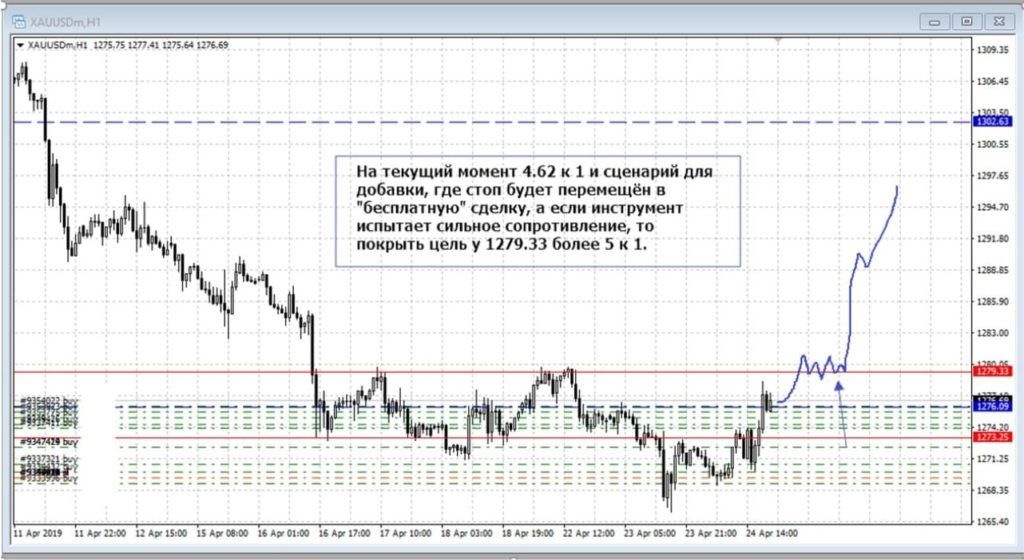Click the red 1273.25 price level label
Viewport: 1024px width, 560px height.
(991, 438)
